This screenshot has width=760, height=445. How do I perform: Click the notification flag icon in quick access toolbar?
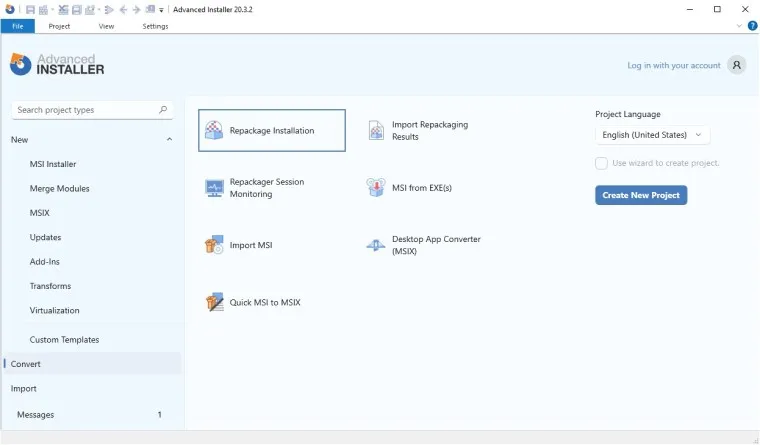150,9
